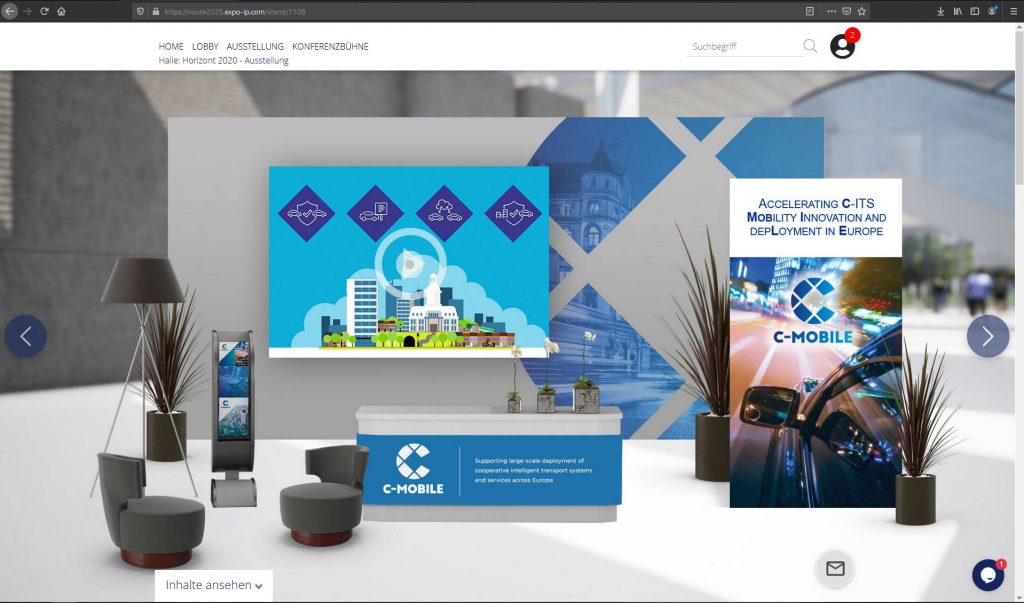Open the LOBBY section

[x=205, y=46]
